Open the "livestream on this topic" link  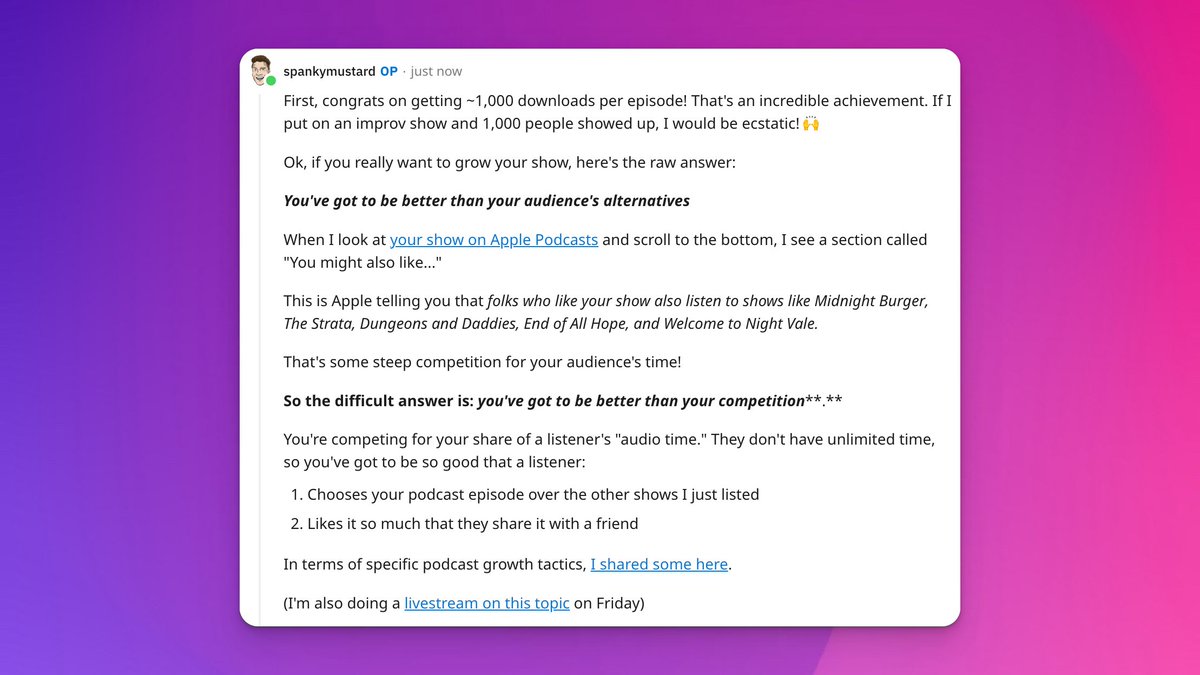pyautogui.click(x=487, y=603)
